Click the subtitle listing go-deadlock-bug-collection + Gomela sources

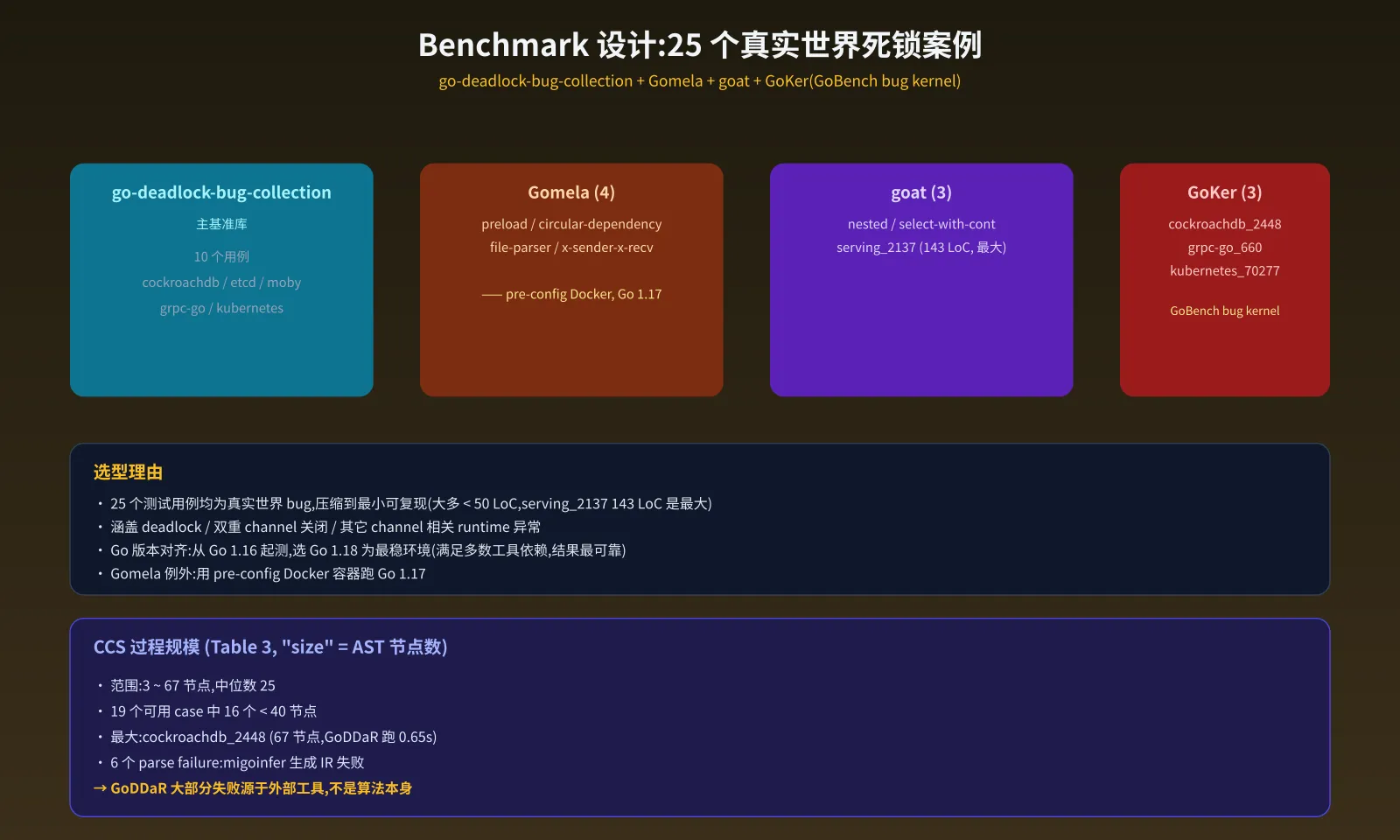point(700,81)
